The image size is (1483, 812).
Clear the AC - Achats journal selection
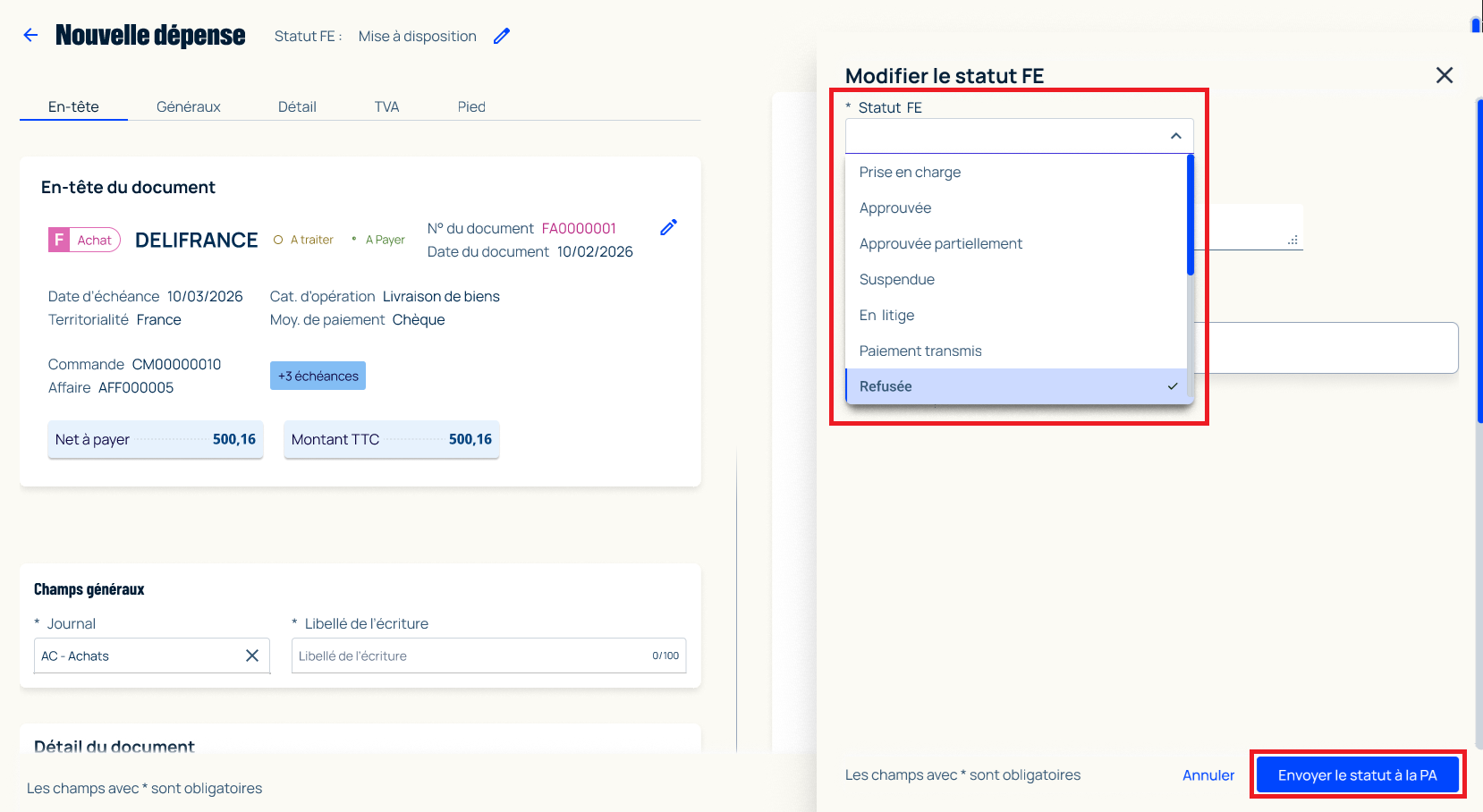[x=252, y=656]
